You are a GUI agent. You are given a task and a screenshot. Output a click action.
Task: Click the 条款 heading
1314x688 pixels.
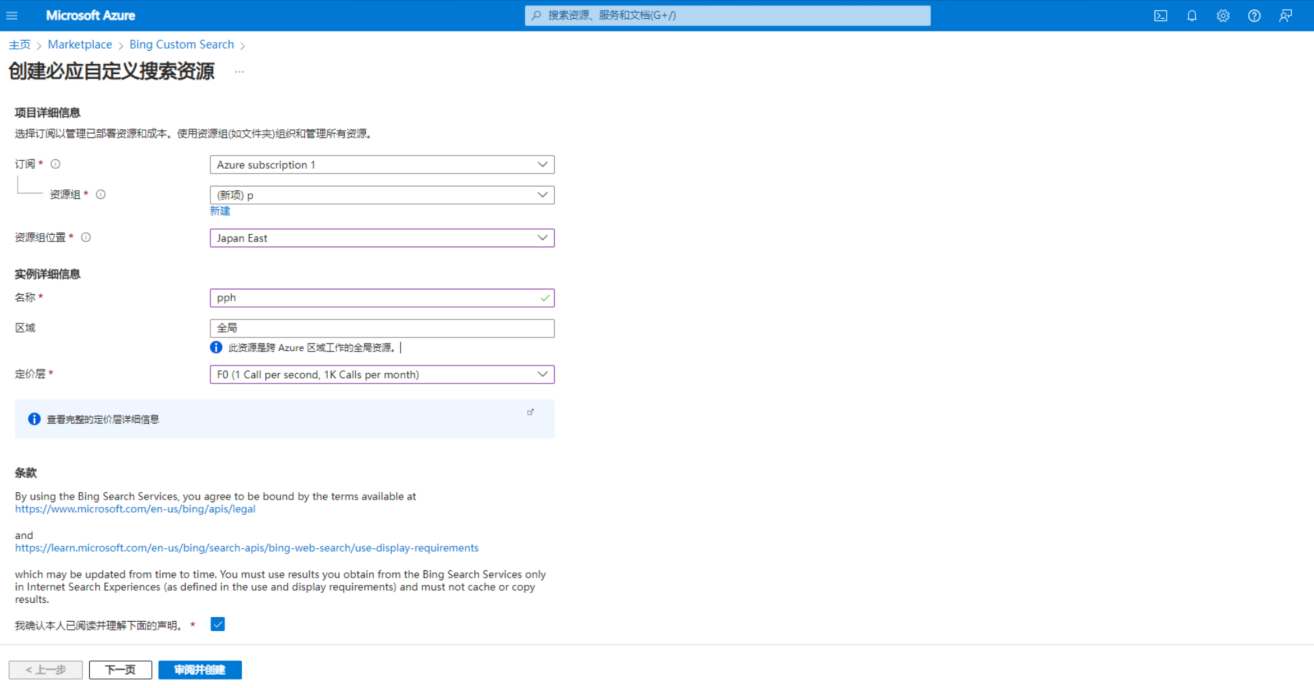point(26,472)
